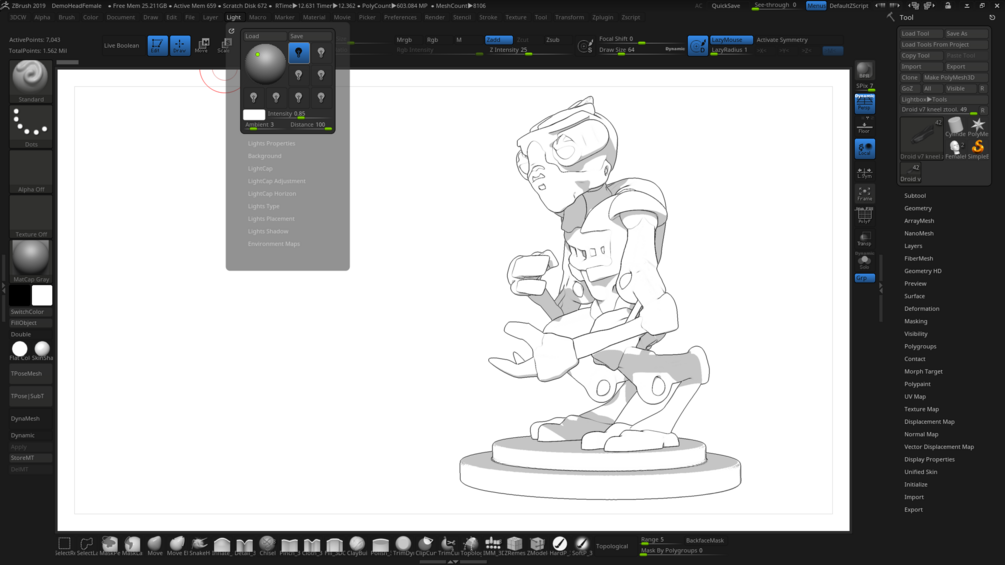Pick the Chisel brush icon
Screen dimensions: 1005x565
tap(267, 545)
